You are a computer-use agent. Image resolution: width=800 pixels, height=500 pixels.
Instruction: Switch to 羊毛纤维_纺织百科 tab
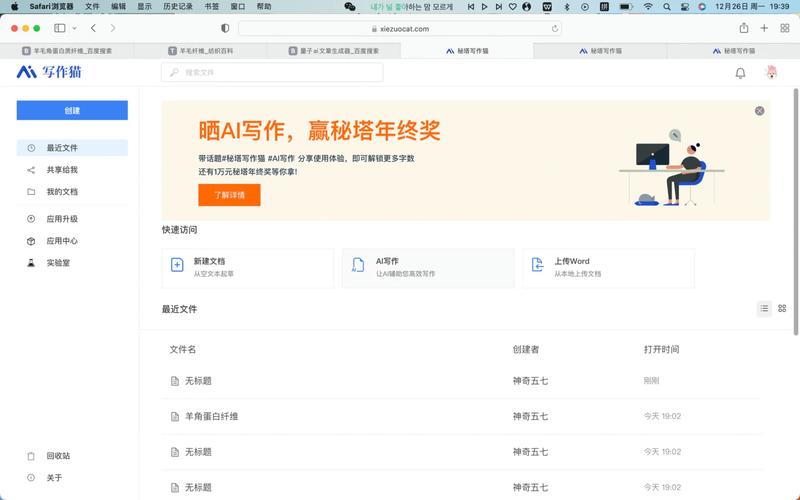pos(201,51)
